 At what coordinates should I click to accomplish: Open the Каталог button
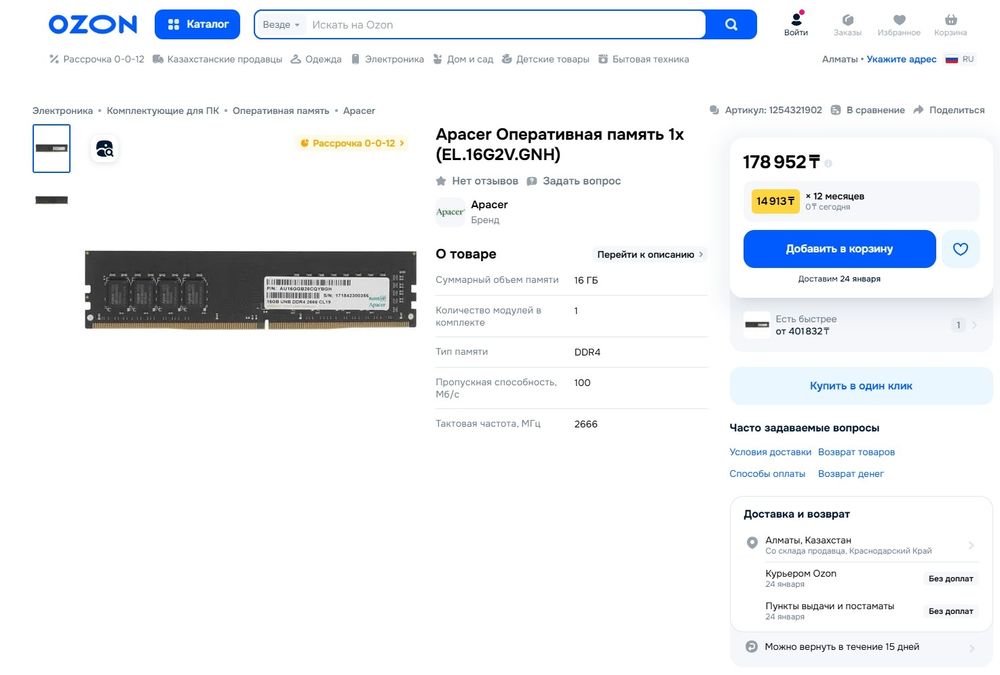[197, 24]
